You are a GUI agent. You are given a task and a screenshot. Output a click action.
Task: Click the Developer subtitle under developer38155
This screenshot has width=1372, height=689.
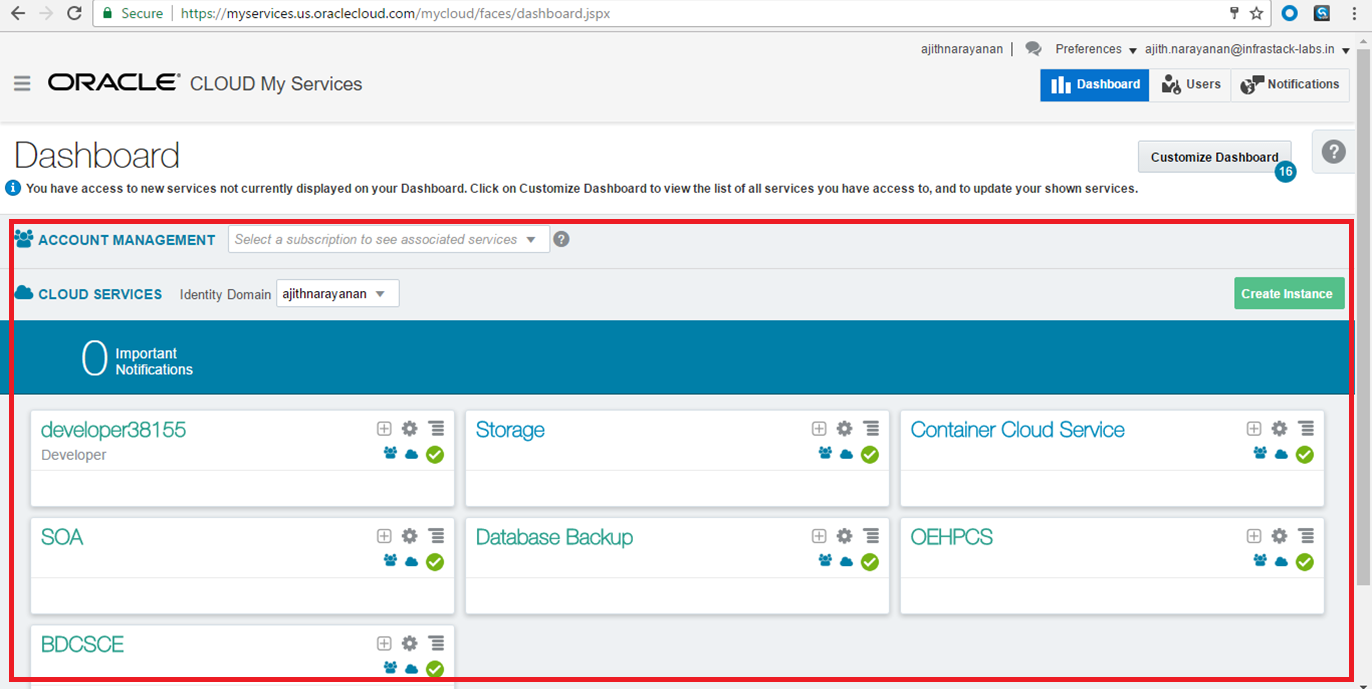(x=73, y=455)
